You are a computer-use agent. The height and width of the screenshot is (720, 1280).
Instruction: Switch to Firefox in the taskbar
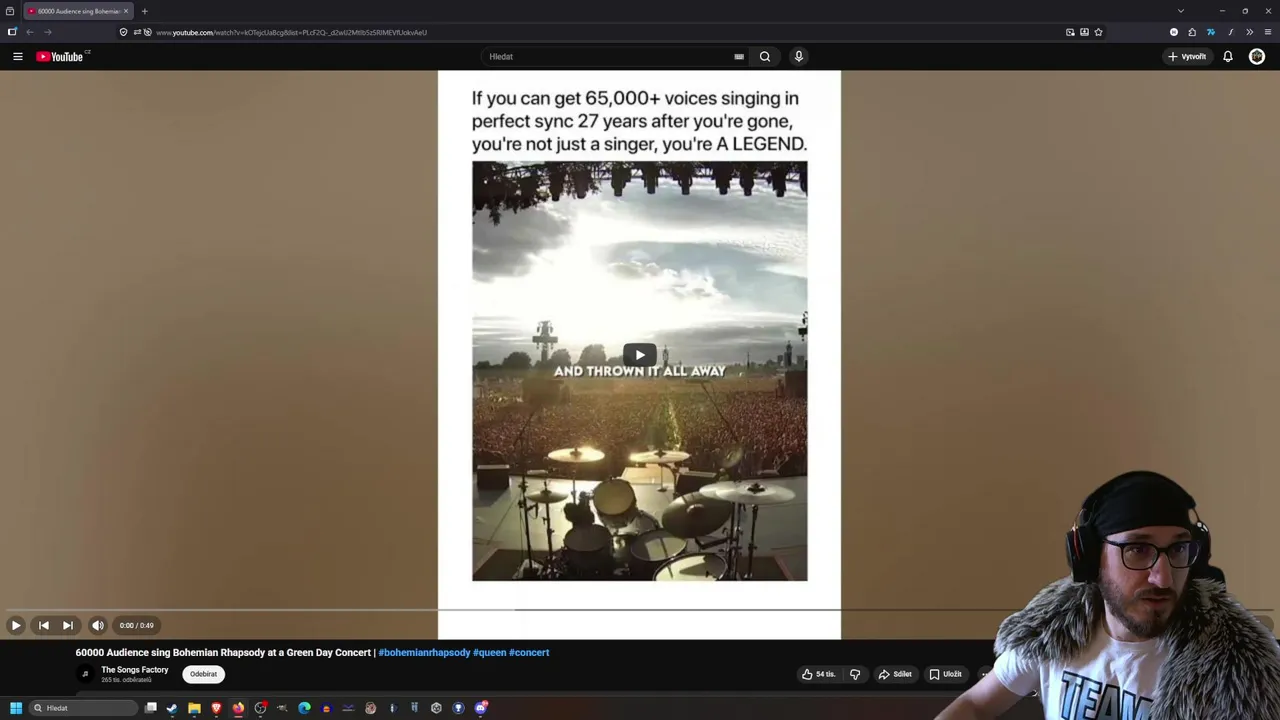pyautogui.click(x=238, y=708)
